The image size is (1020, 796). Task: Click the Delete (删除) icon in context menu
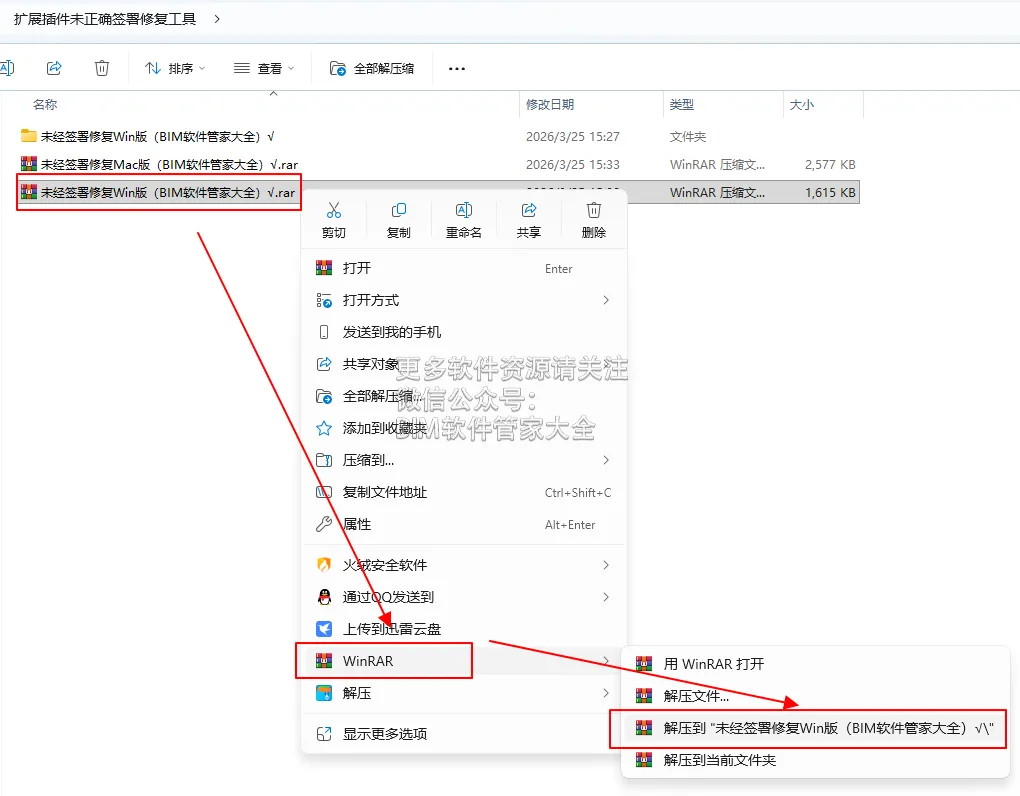coord(594,210)
